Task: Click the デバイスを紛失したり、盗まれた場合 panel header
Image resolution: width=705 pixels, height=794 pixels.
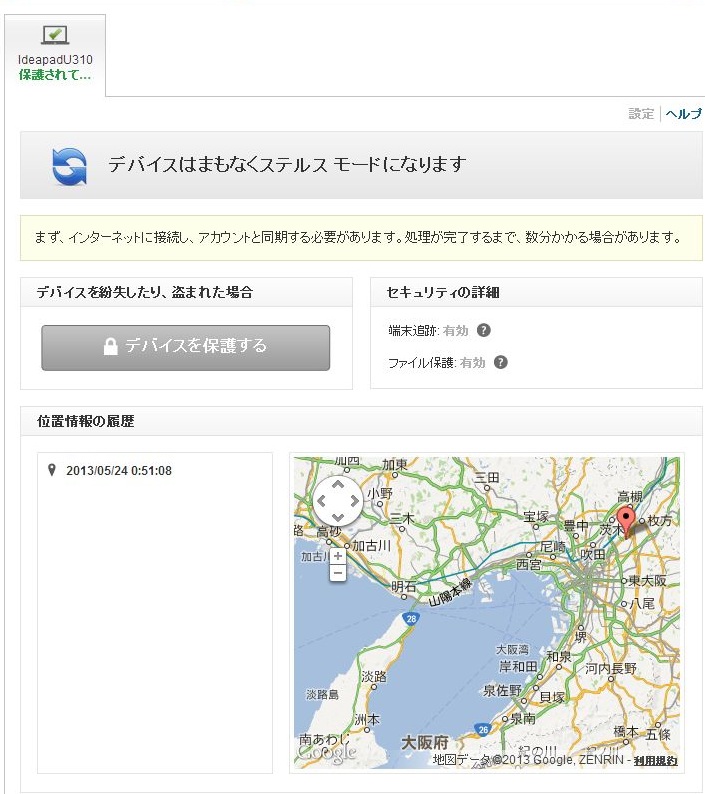Action: [x=144, y=292]
